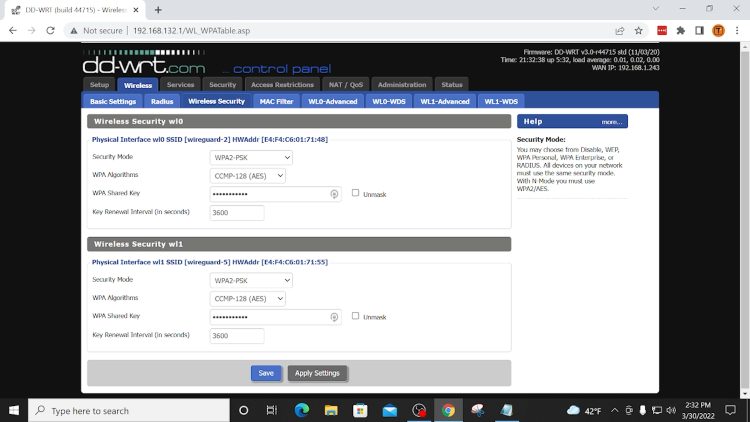Open the wl1 Security Mode dropdown

click(251, 280)
